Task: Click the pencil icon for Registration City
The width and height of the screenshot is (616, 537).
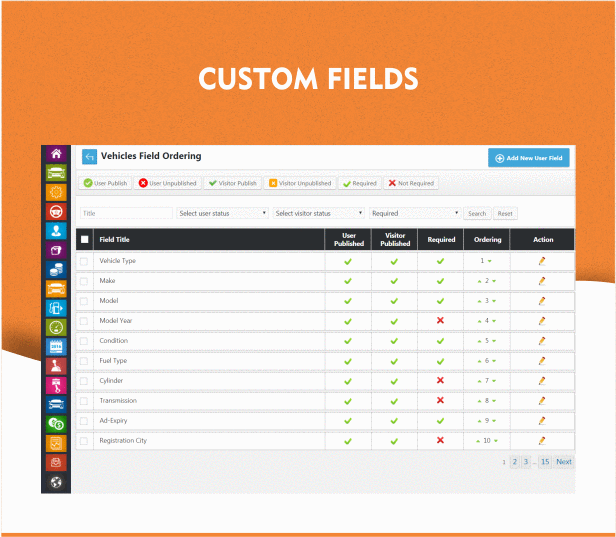Action: [x=542, y=440]
